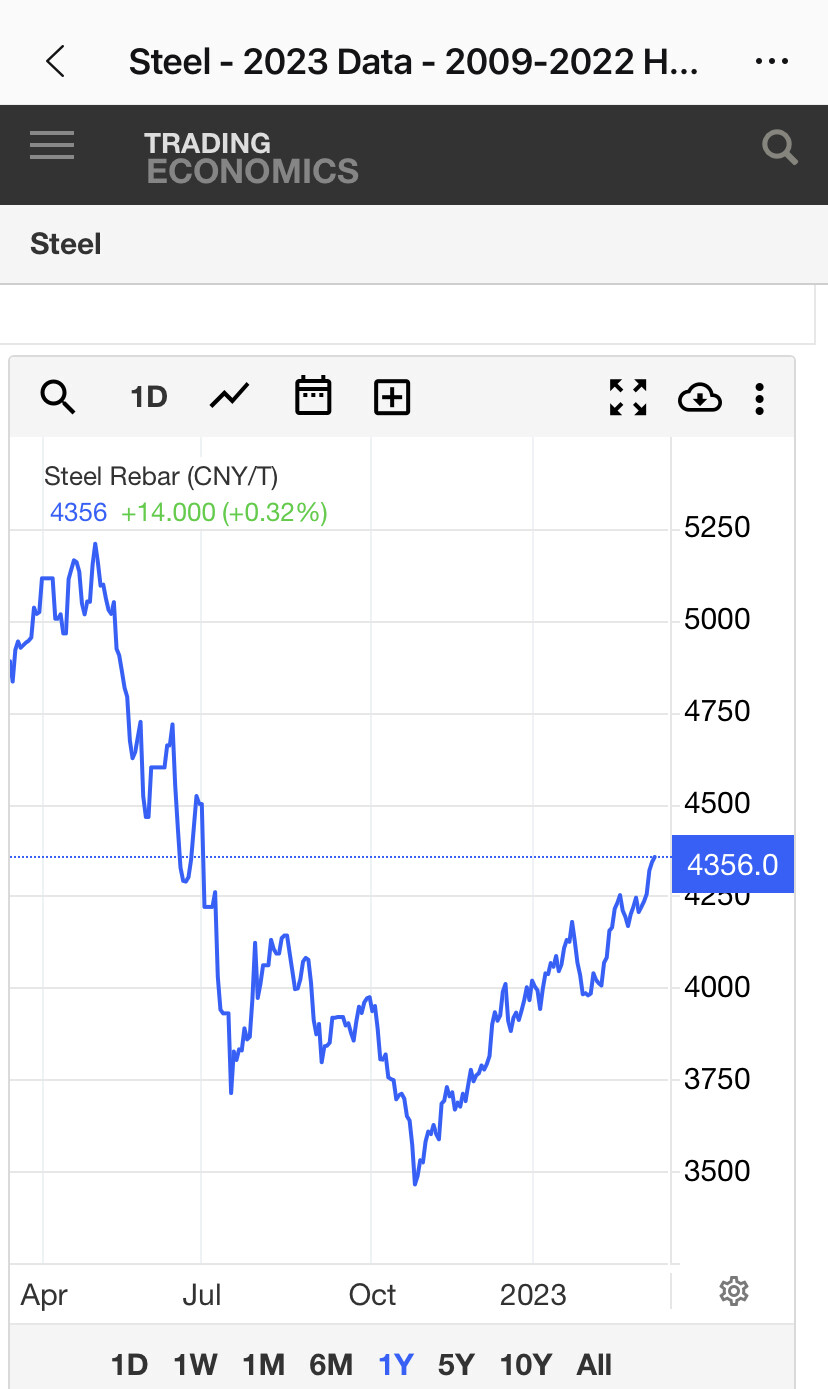This screenshot has width=828, height=1389.
Task: Select the 10Y time range
Action: tap(526, 1364)
